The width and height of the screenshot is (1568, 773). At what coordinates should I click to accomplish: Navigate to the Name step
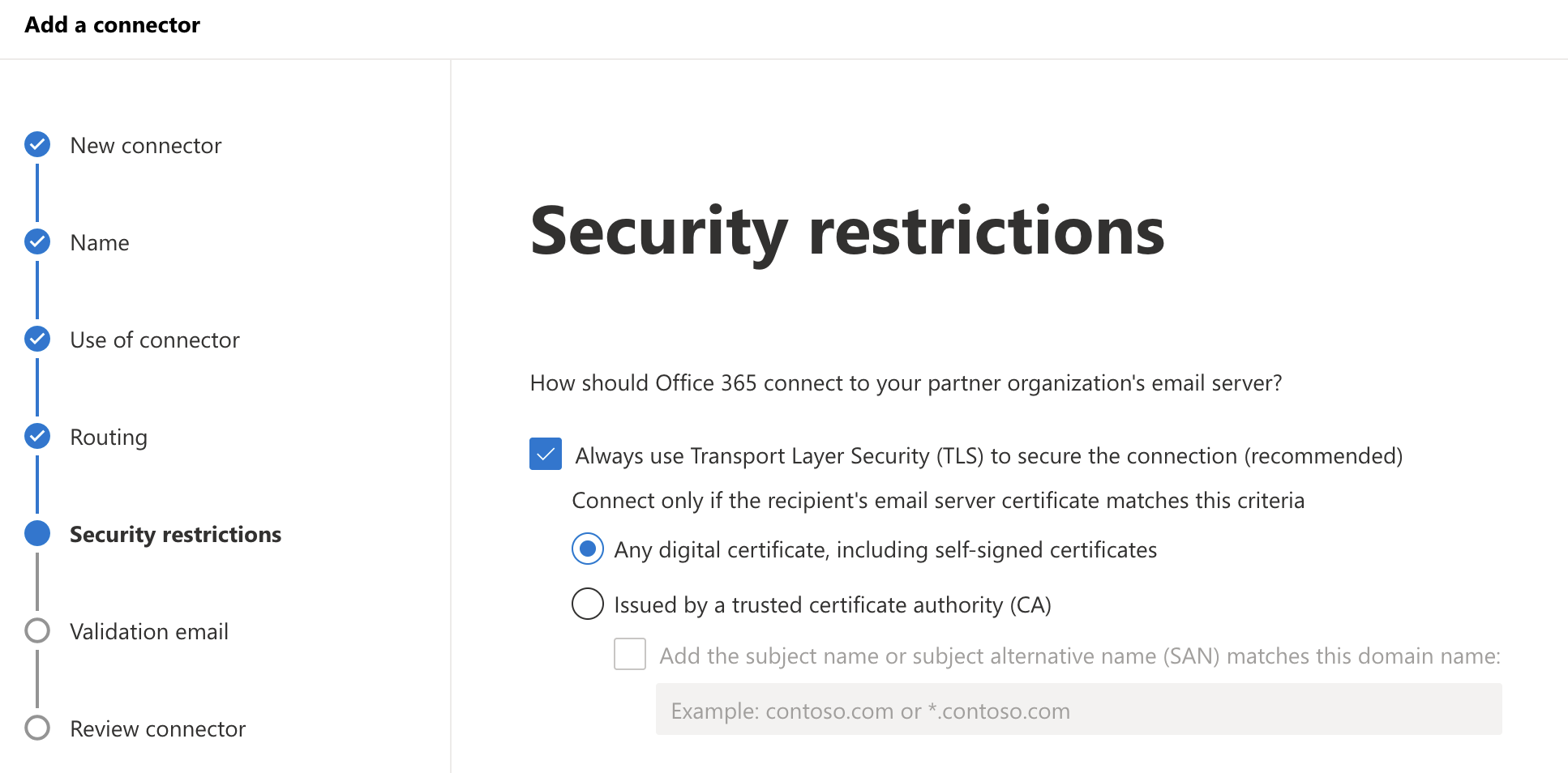[x=99, y=242]
